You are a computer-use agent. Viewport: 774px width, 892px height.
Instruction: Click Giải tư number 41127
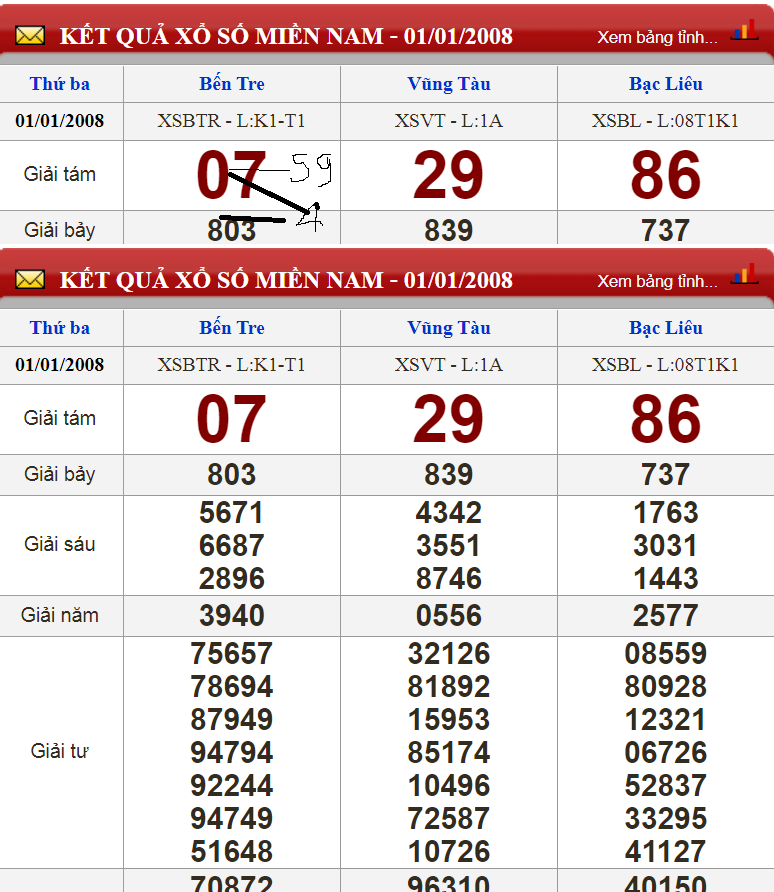point(665,852)
